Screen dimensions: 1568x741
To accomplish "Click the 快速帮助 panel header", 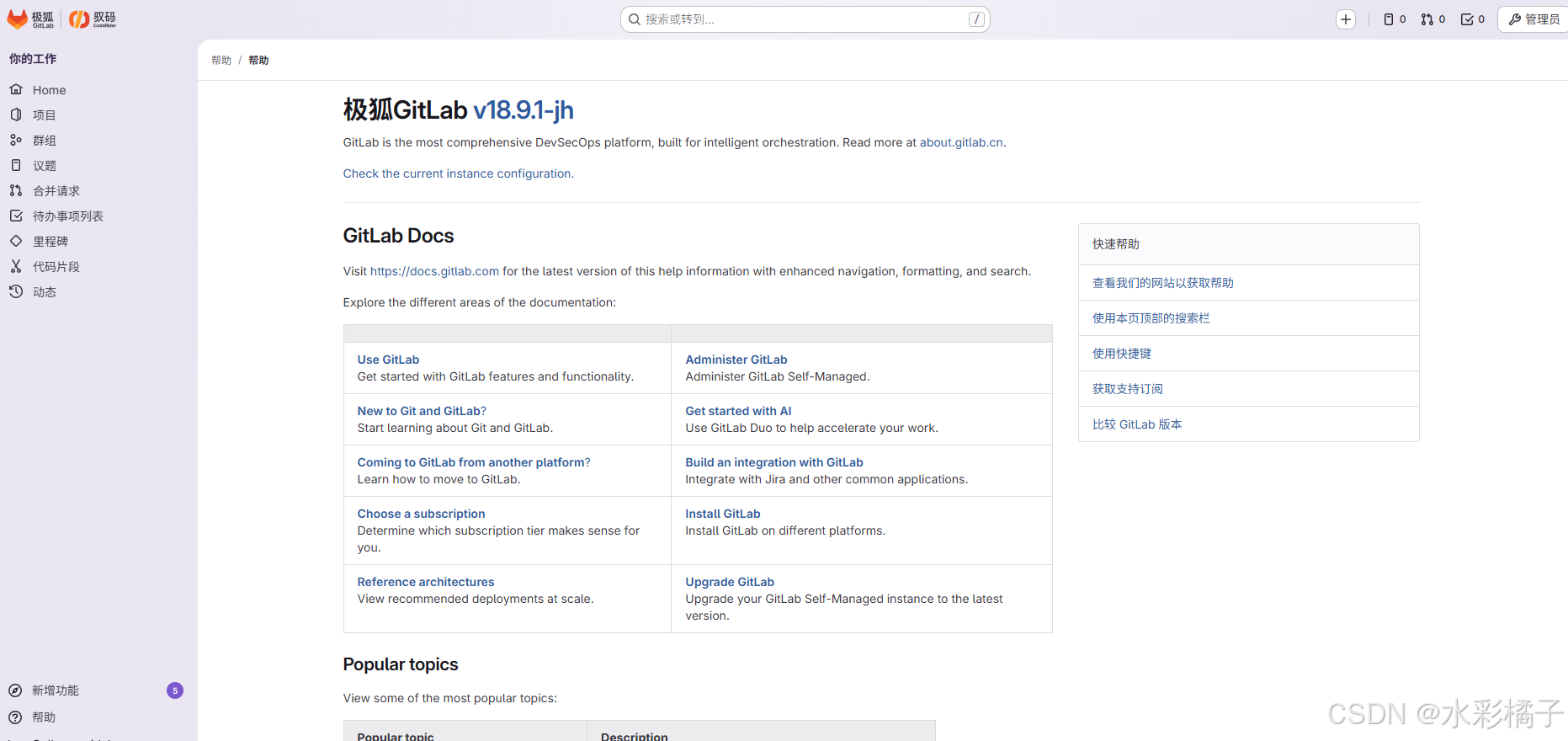I will [1249, 244].
